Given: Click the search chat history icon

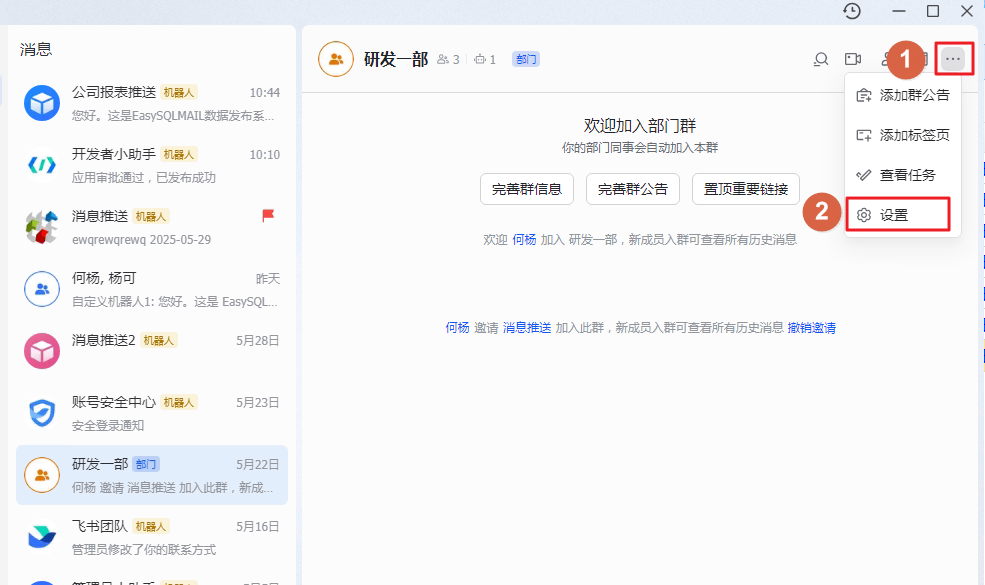Looking at the screenshot, I should point(821,59).
